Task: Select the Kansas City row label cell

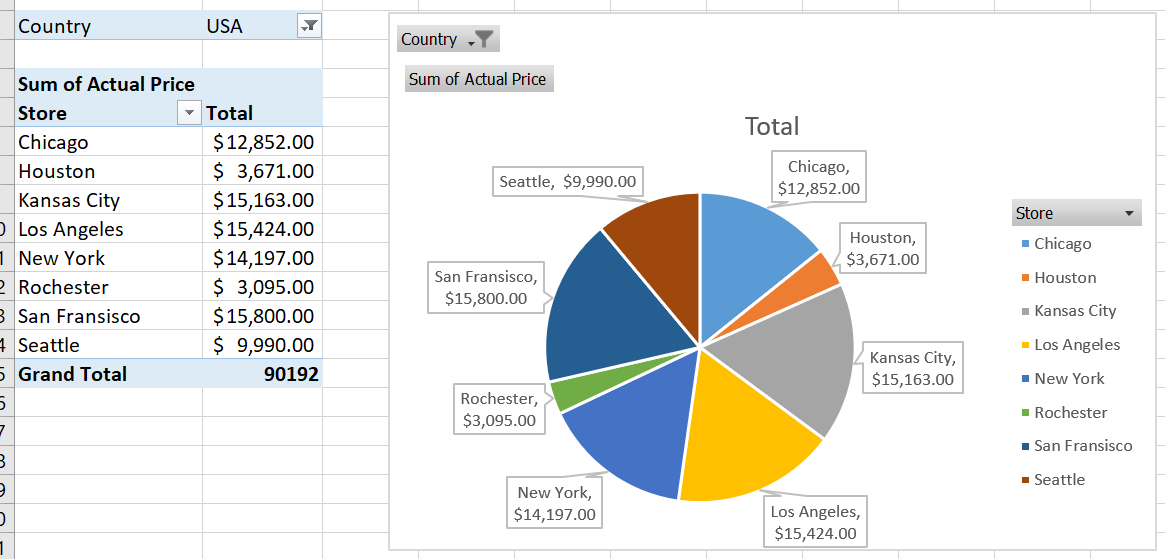Action: (108, 200)
